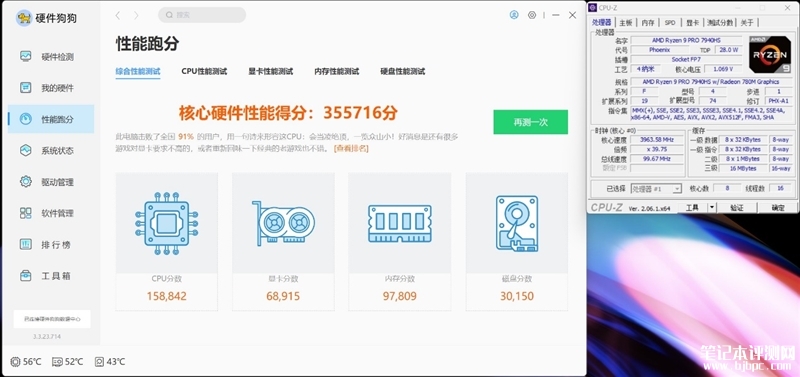Select disk score 30,150
The width and height of the screenshot is (800, 377).
click(x=517, y=296)
